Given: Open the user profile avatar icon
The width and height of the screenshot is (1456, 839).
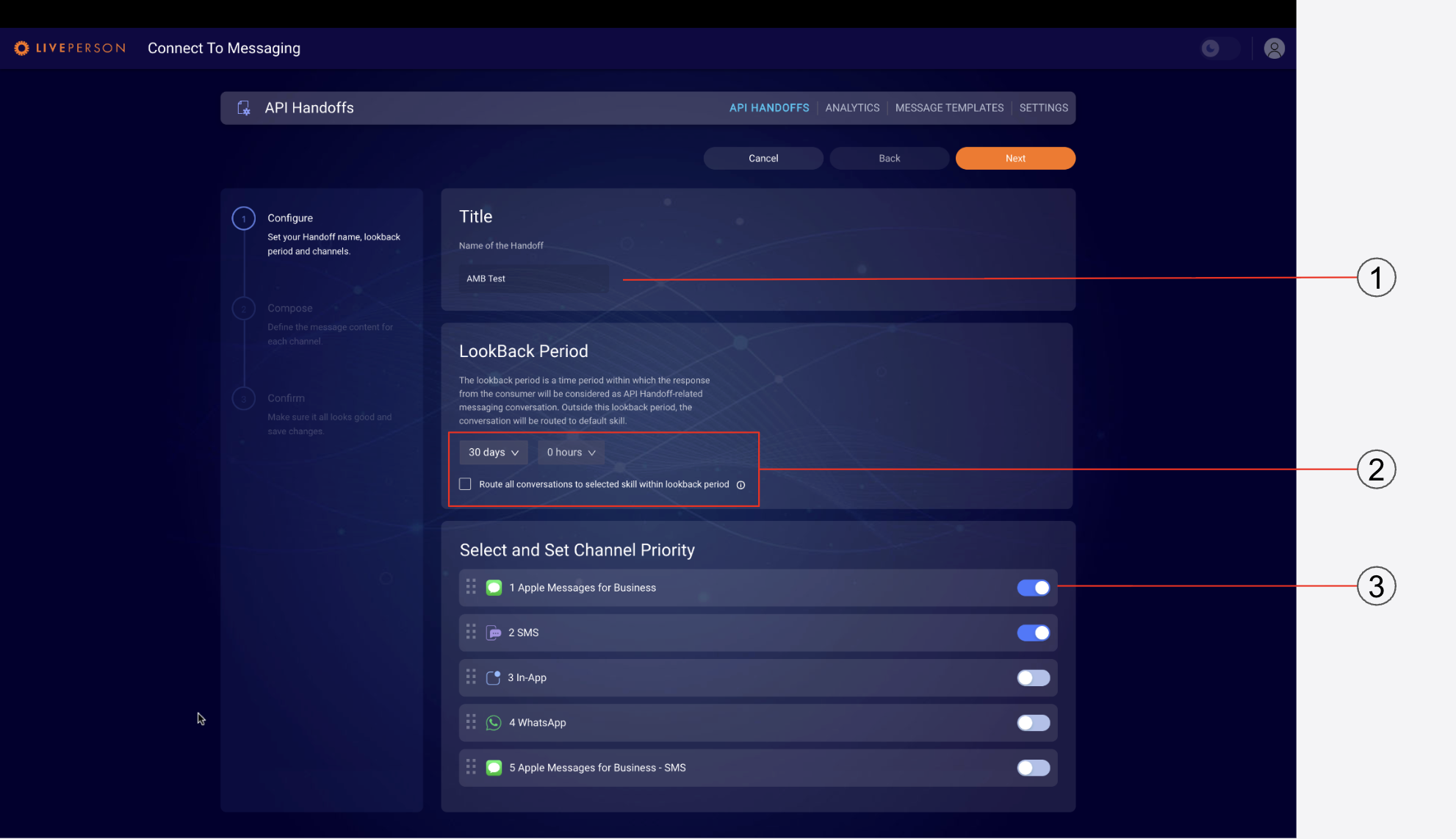Looking at the screenshot, I should point(1274,48).
